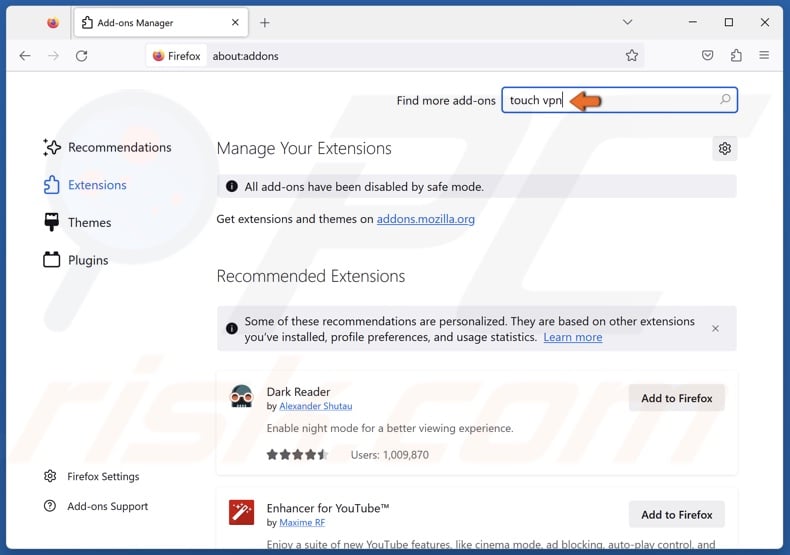Screen dimensions: 790x555
Task: Add Dark Reader to Firefox
Action: pos(676,398)
